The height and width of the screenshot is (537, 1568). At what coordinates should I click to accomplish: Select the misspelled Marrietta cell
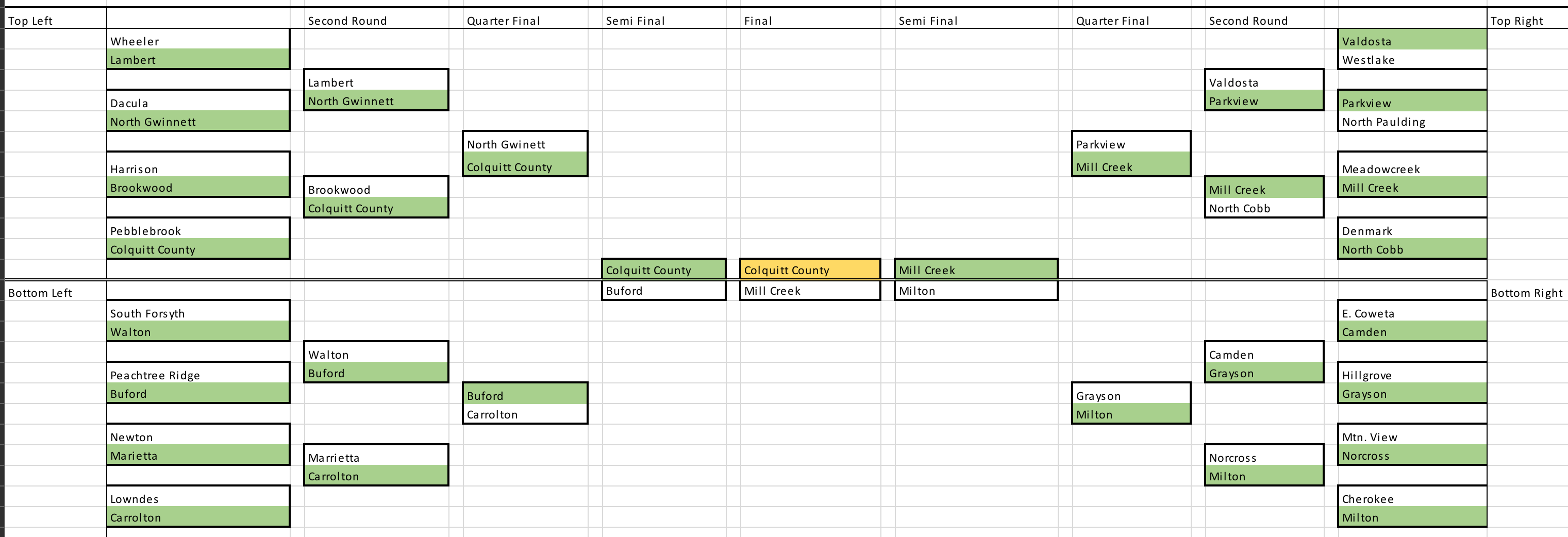[376, 457]
